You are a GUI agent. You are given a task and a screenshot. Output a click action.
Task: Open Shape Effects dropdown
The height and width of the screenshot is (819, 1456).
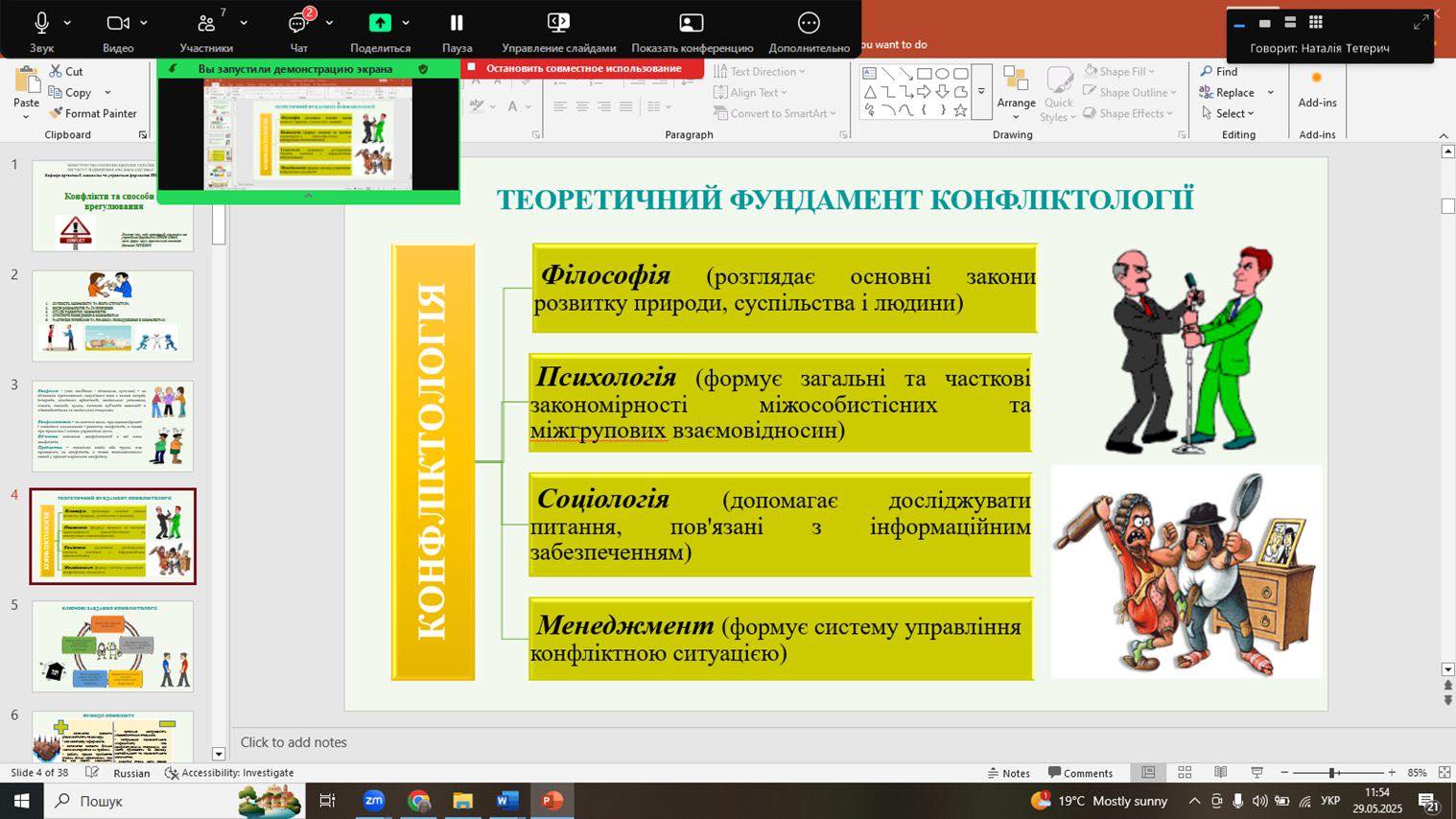click(x=1127, y=113)
